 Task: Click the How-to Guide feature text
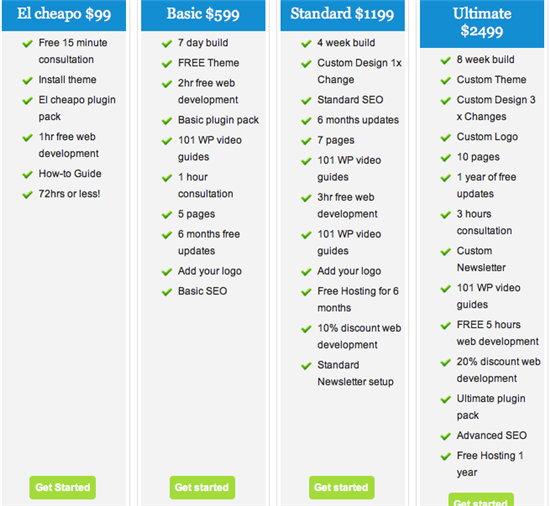70,174
